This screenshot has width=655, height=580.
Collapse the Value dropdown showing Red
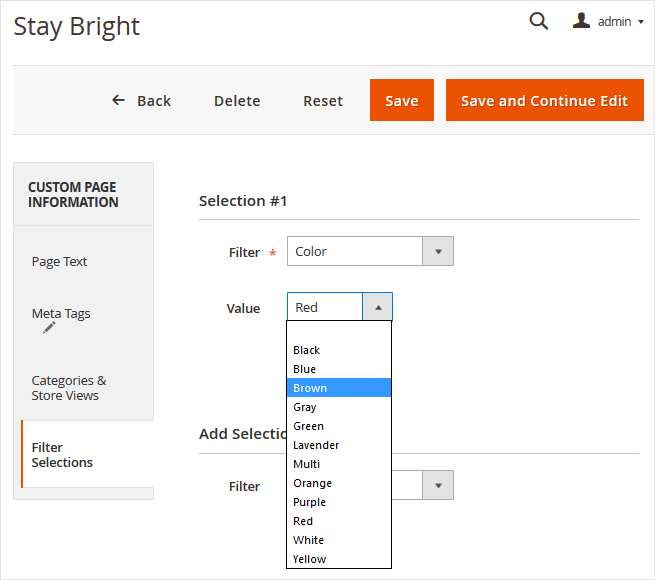pyautogui.click(x=377, y=307)
